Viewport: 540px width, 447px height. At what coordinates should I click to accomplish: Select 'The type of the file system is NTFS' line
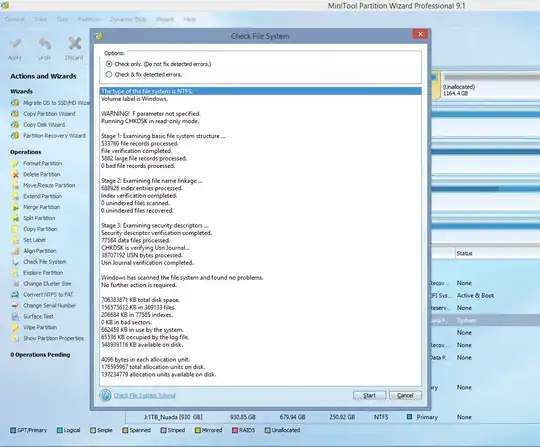point(260,91)
